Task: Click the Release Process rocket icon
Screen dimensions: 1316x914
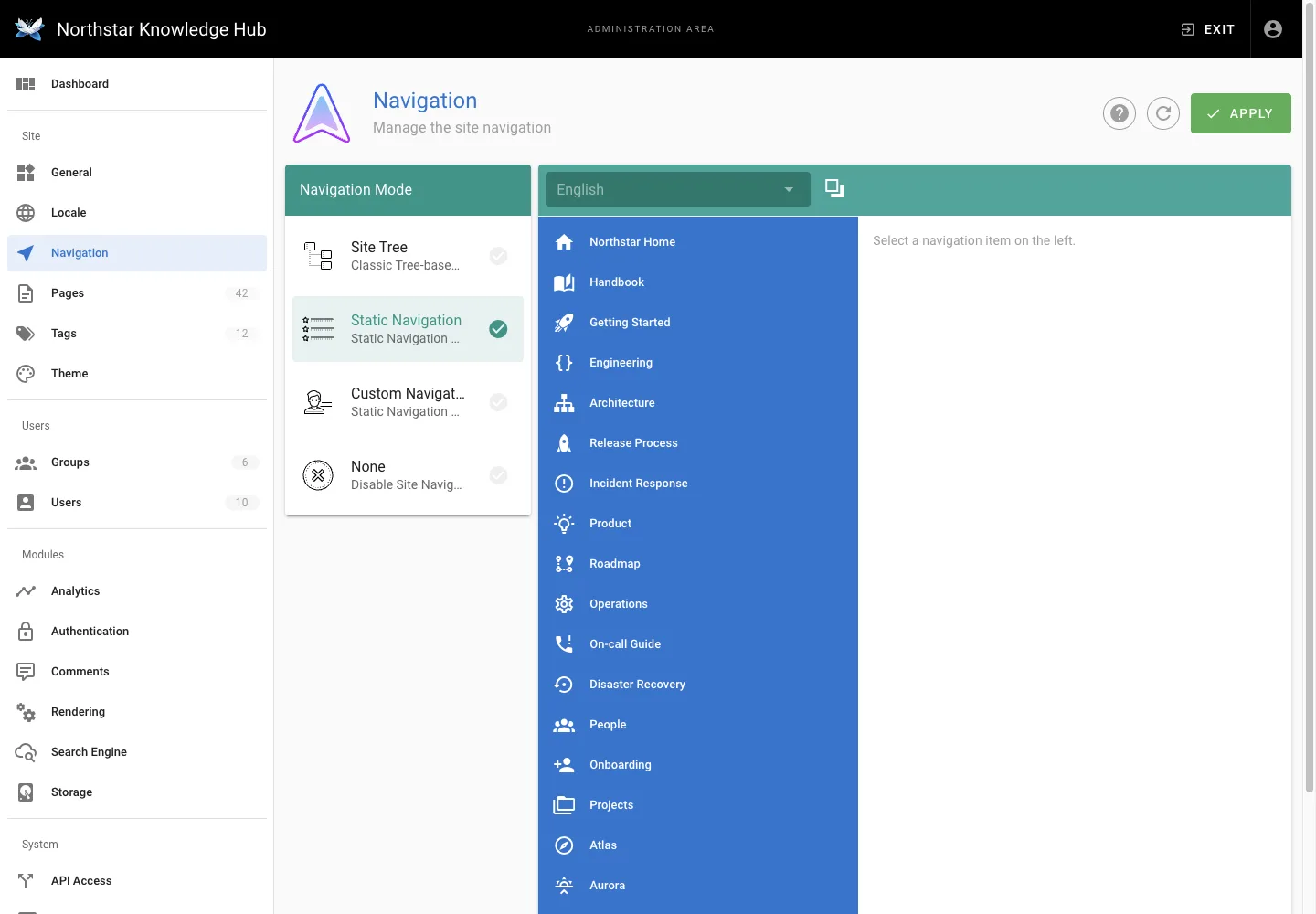Action: pos(564,443)
